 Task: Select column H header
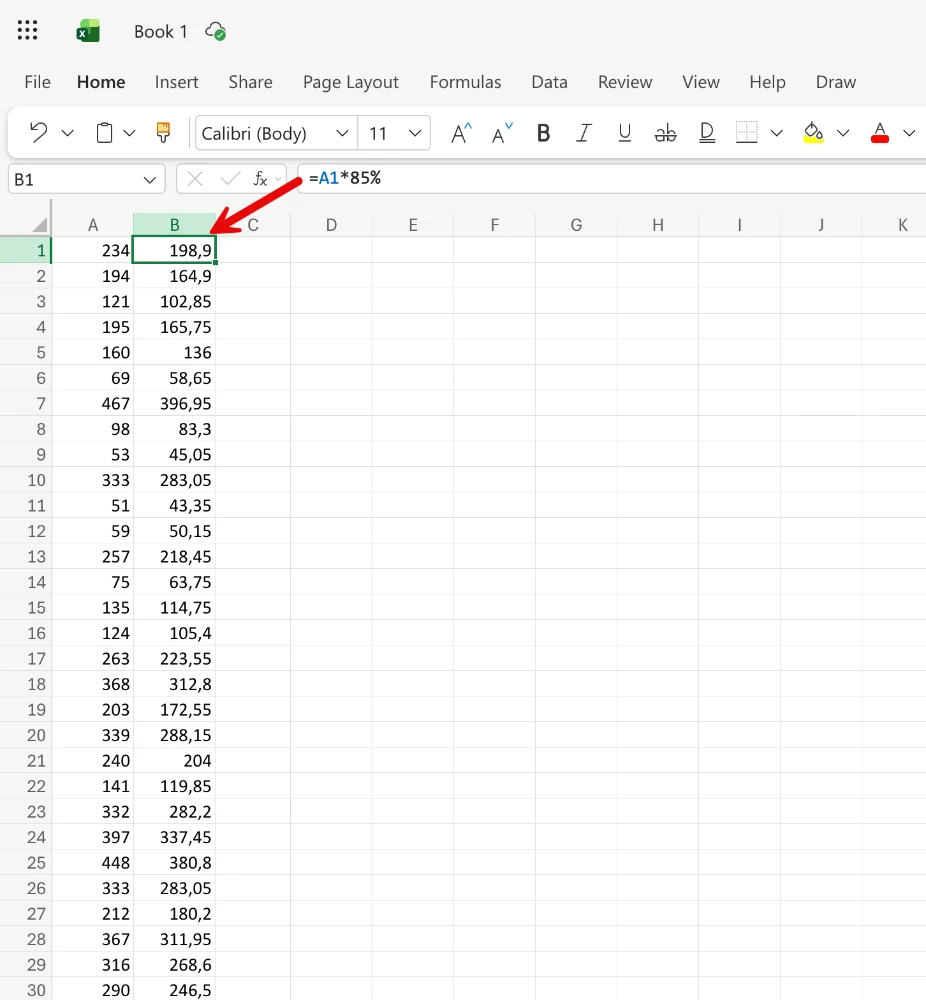658,224
